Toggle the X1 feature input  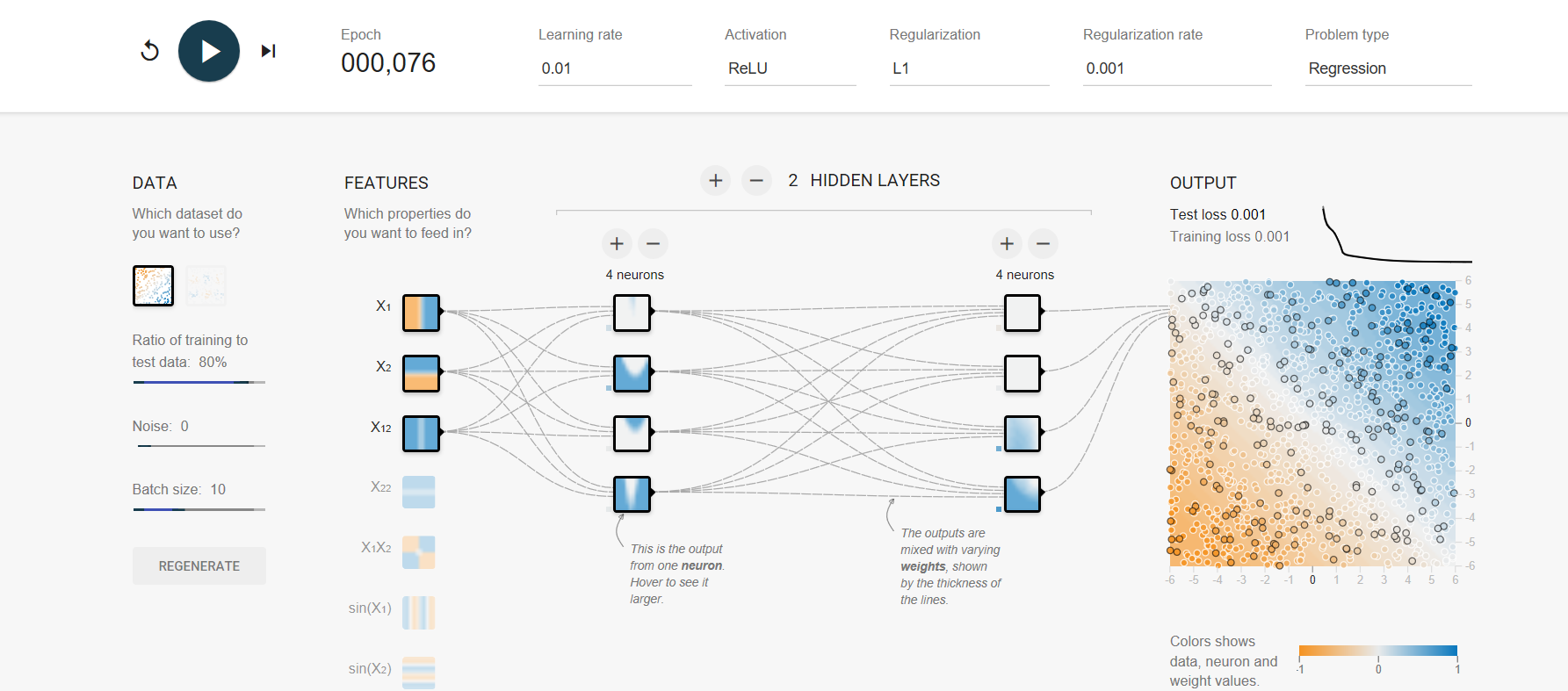pyautogui.click(x=421, y=313)
